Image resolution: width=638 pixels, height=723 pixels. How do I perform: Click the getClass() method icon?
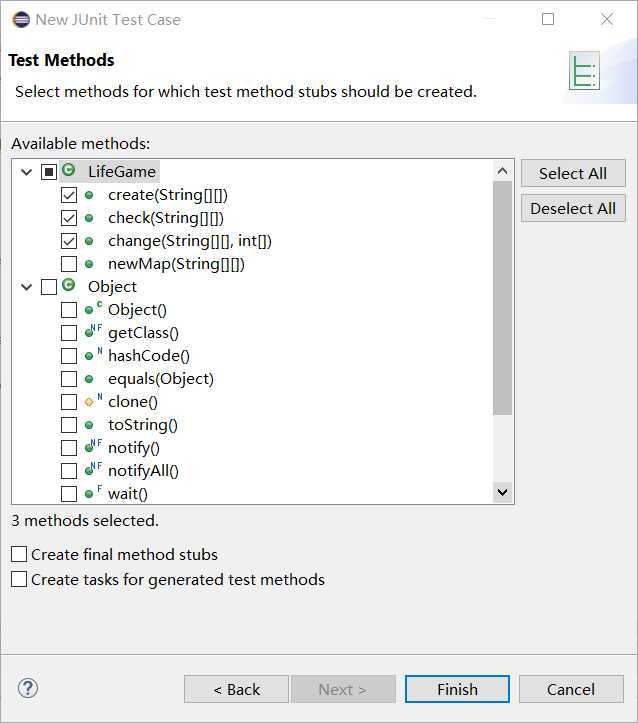(x=91, y=333)
